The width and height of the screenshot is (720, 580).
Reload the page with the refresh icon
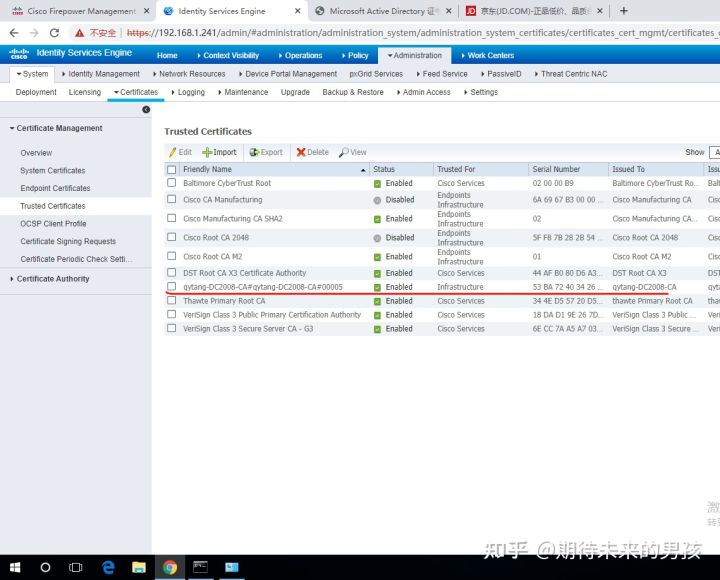click(x=54, y=33)
